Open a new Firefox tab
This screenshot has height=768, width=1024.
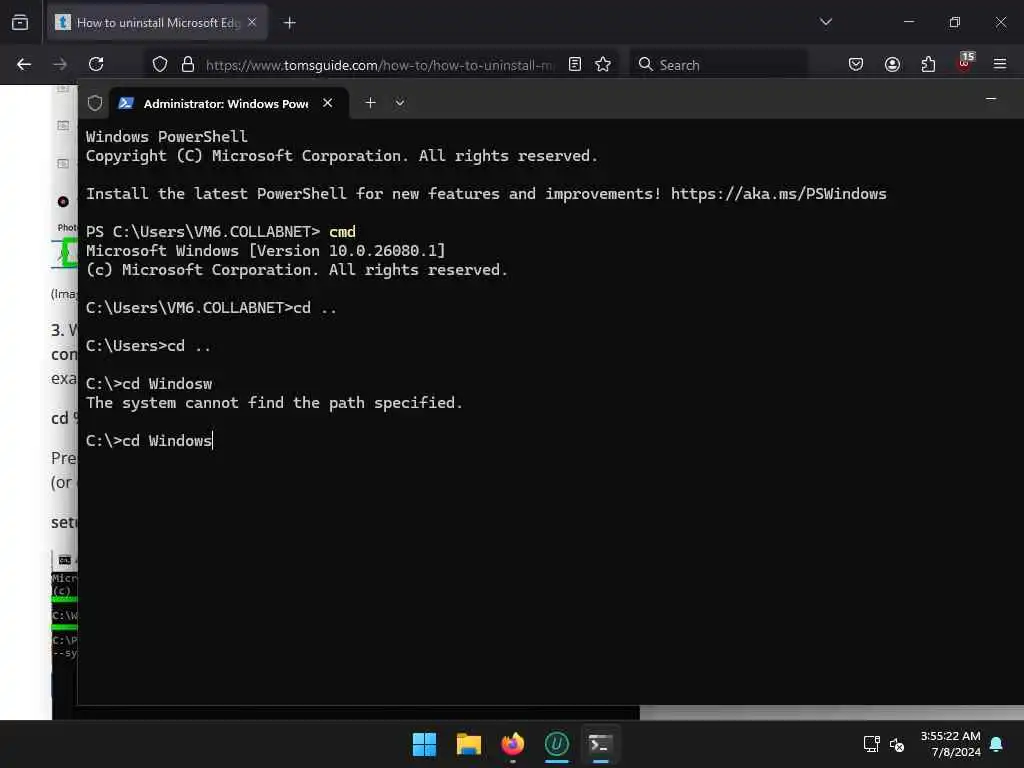[290, 23]
